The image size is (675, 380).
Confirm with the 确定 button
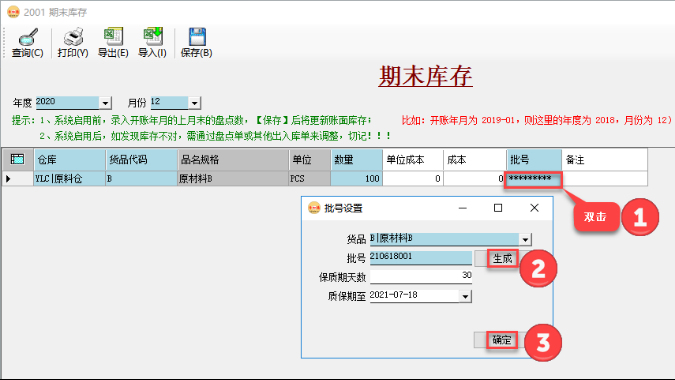click(x=502, y=340)
